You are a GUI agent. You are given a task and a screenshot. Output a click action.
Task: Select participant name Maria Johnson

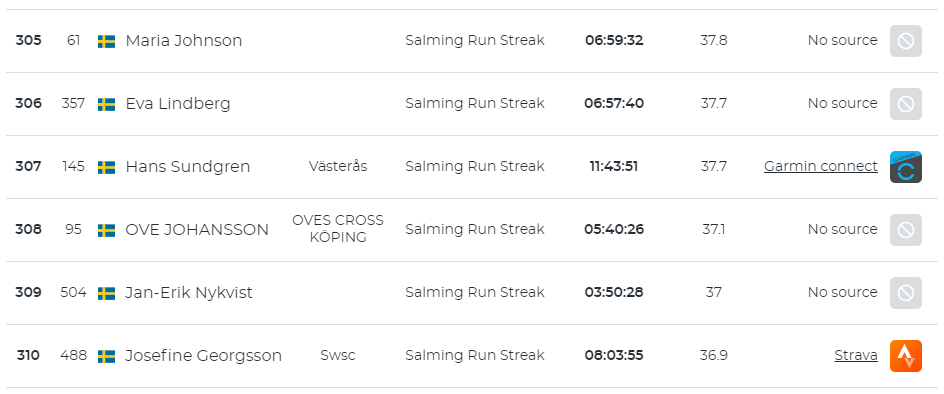tap(184, 40)
